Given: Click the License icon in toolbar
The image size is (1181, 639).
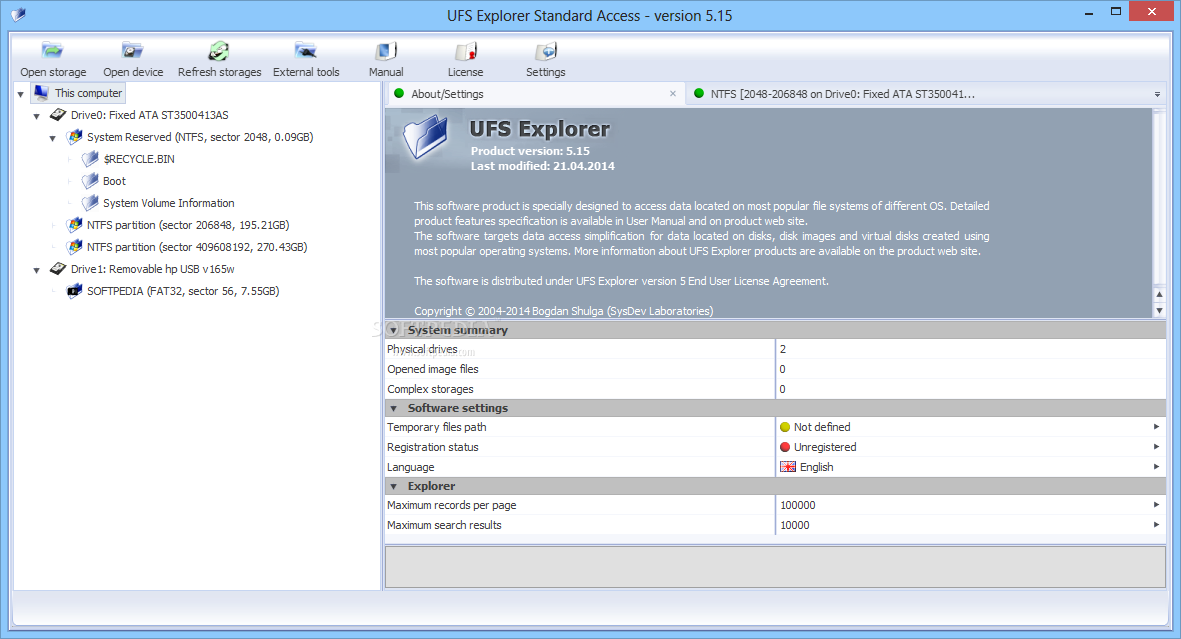Looking at the screenshot, I should (x=465, y=51).
